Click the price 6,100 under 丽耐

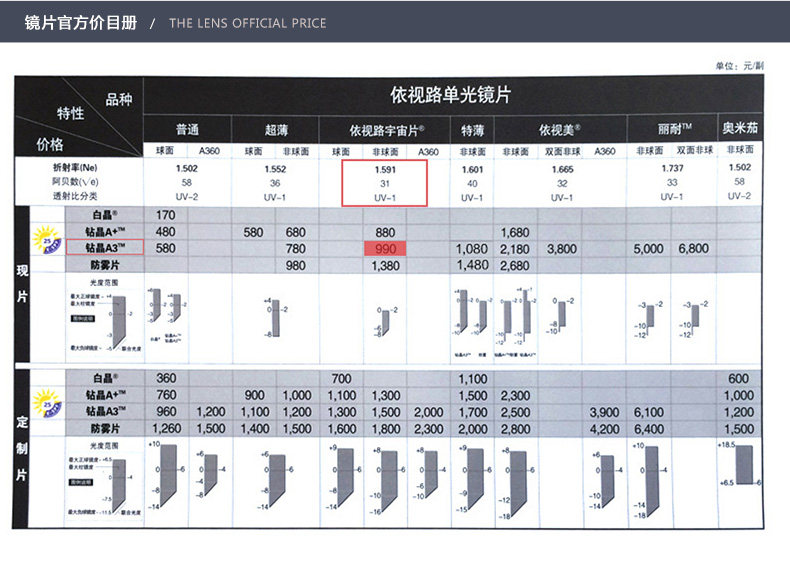click(x=648, y=413)
